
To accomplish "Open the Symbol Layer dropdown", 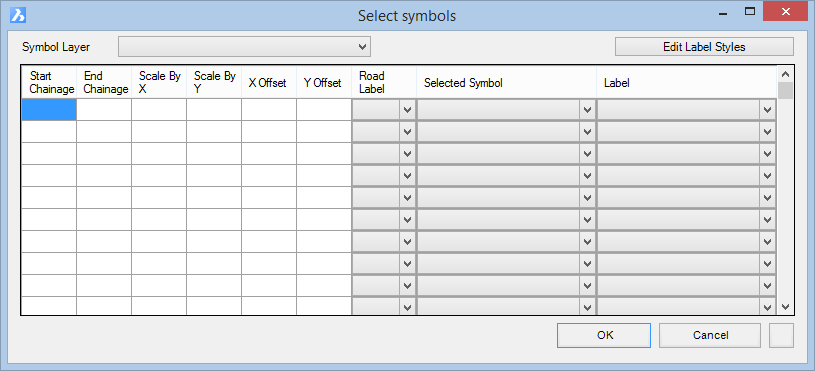I will (x=244, y=47).
